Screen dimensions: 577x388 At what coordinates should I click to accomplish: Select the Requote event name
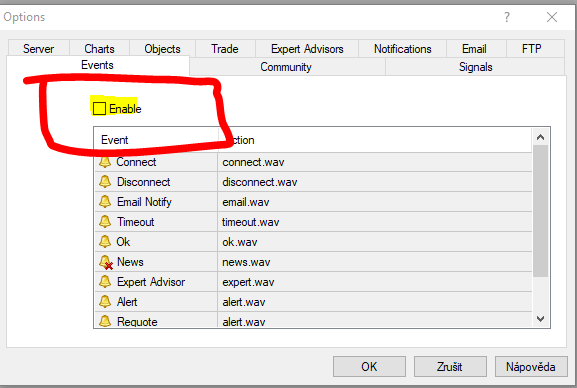pyautogui.click(x=137, y=322)
